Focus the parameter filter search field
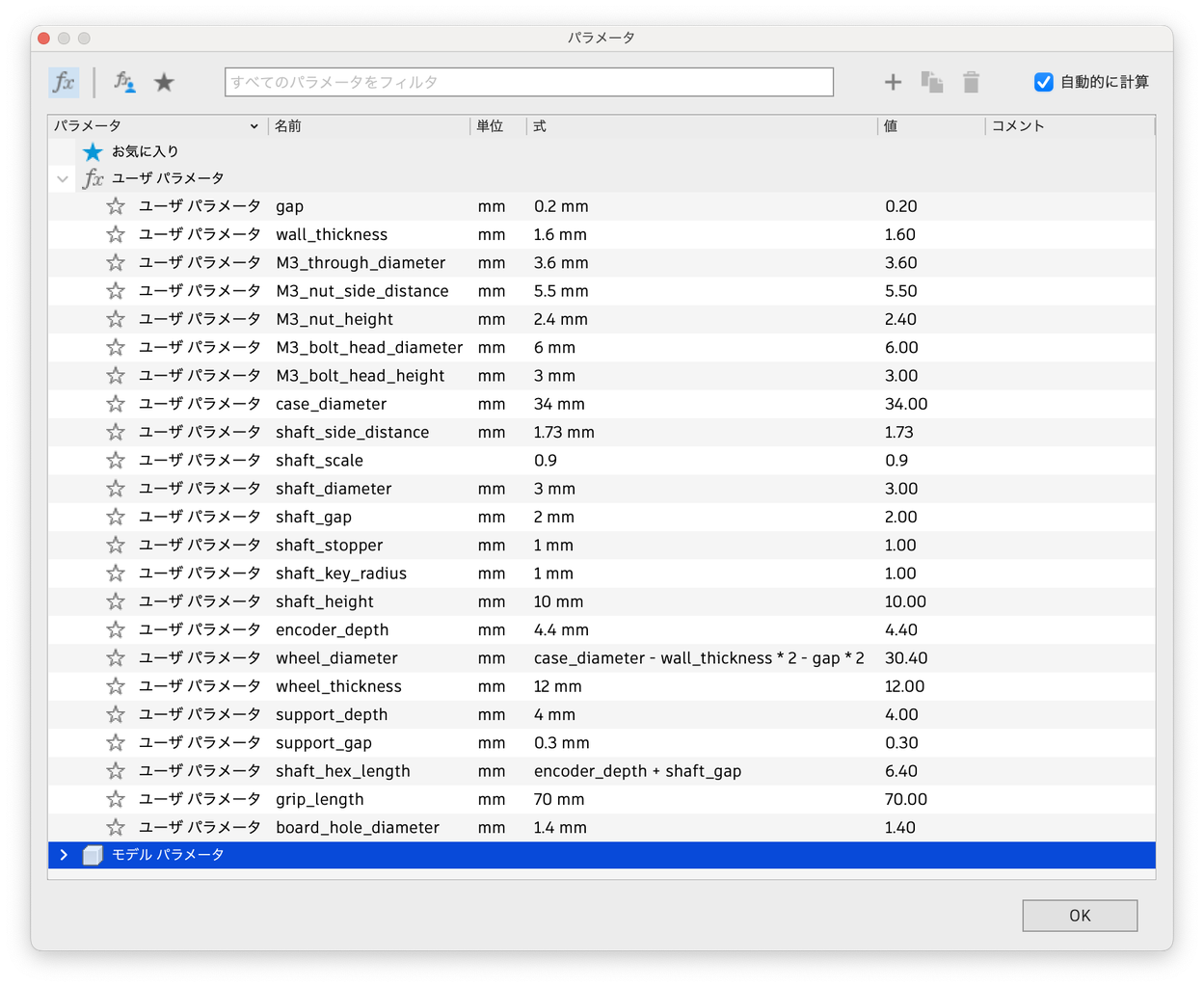 [x=529, y=82]
